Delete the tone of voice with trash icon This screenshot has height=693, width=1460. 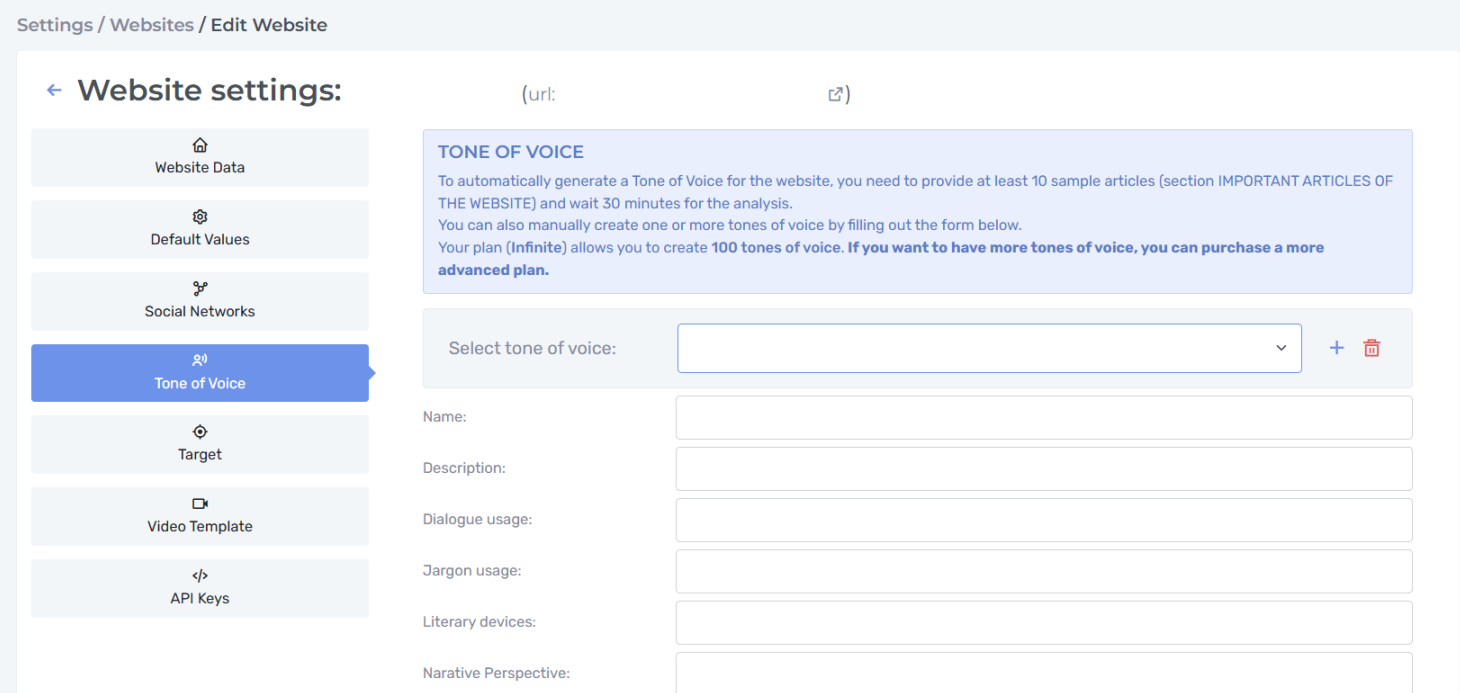click(1372, 348)
